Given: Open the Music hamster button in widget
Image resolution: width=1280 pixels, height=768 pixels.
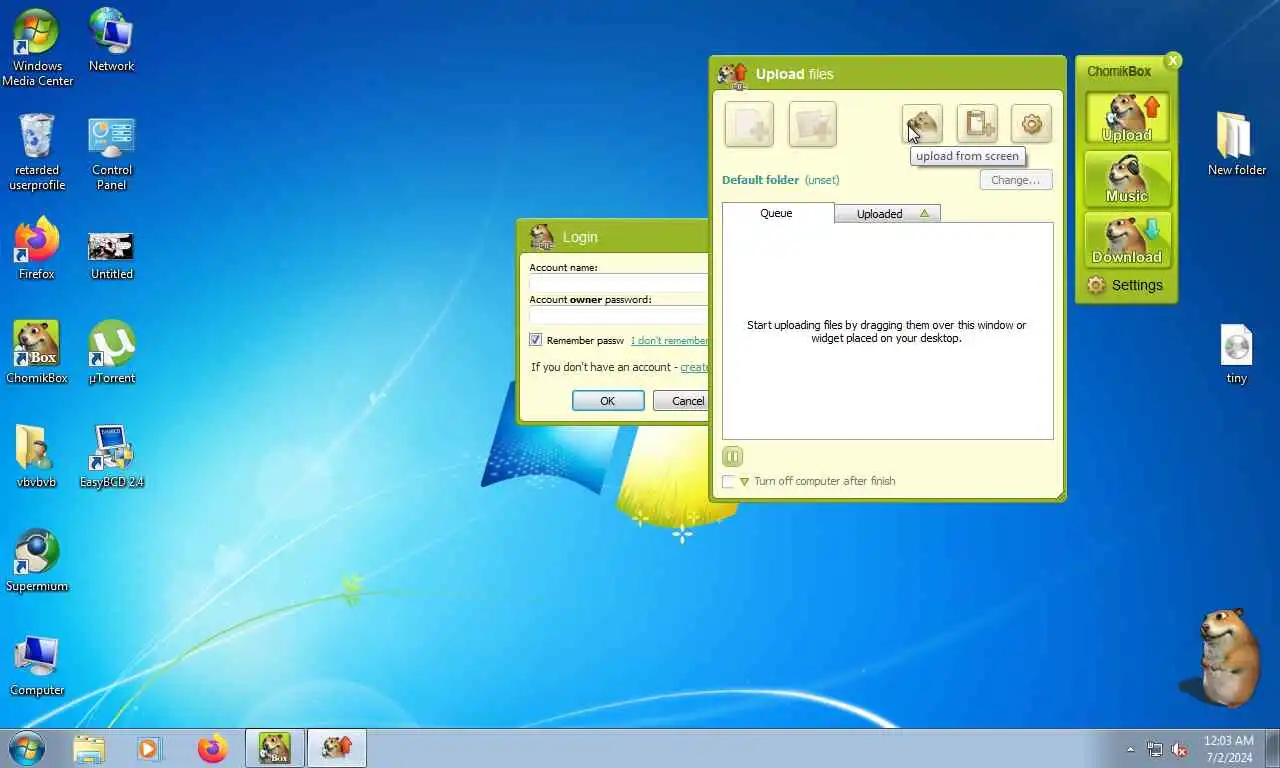Looking at the screenshot, I should [1127, 180].
